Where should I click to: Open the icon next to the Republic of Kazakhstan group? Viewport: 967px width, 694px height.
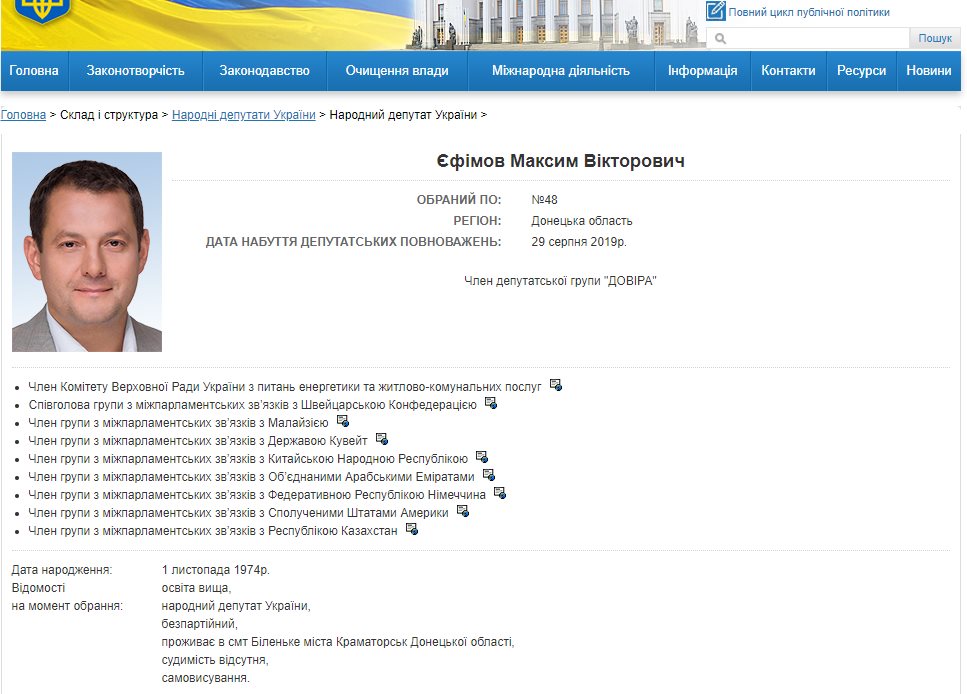pos(412,529)
